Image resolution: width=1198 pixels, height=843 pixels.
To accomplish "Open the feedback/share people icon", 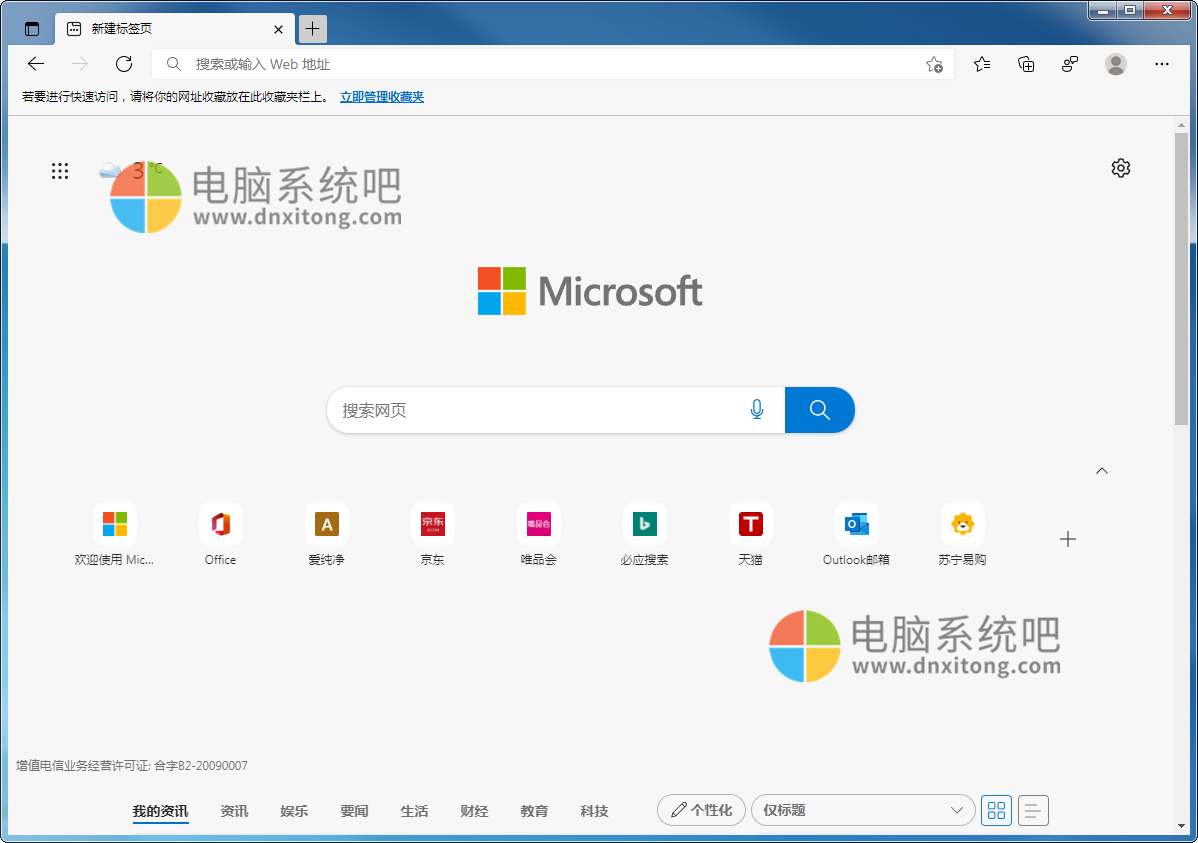I will point(1070,64).
